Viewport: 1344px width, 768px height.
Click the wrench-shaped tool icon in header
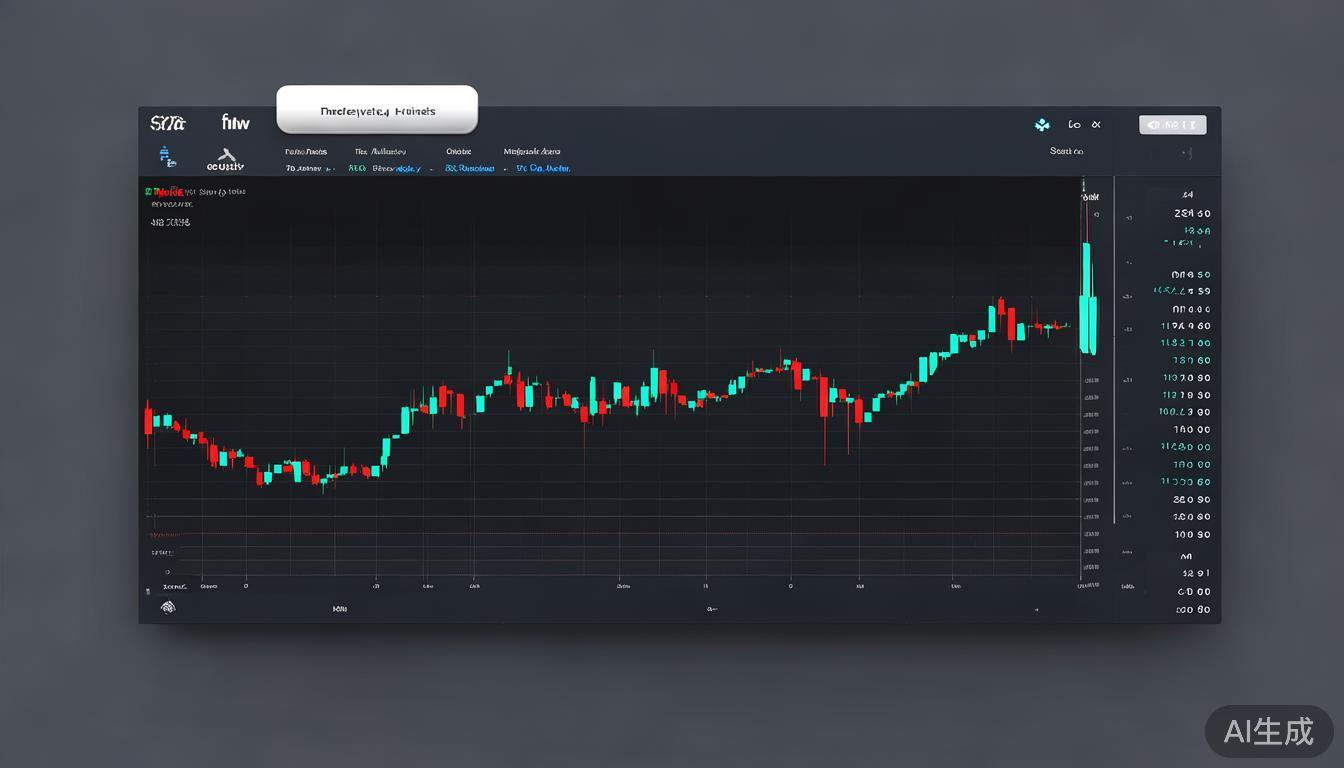click(226, 155)
